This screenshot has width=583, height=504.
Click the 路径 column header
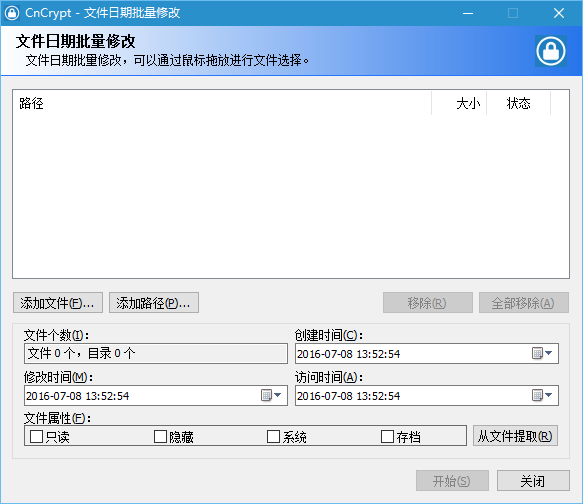222,103
